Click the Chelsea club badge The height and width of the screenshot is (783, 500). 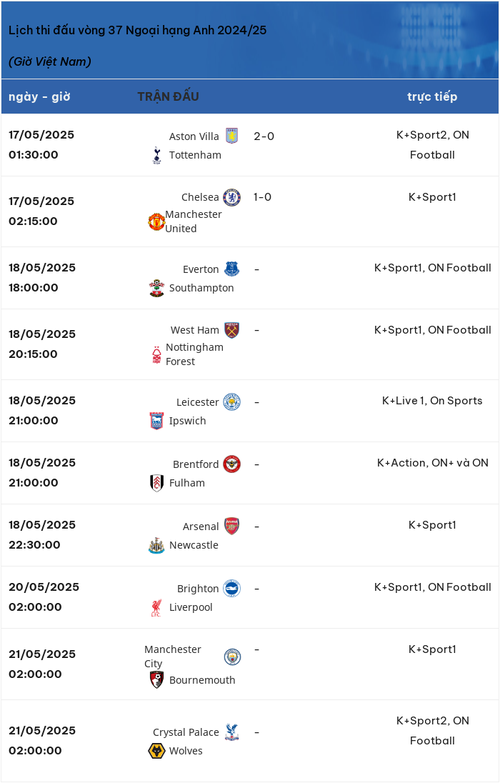coord(232,197)
